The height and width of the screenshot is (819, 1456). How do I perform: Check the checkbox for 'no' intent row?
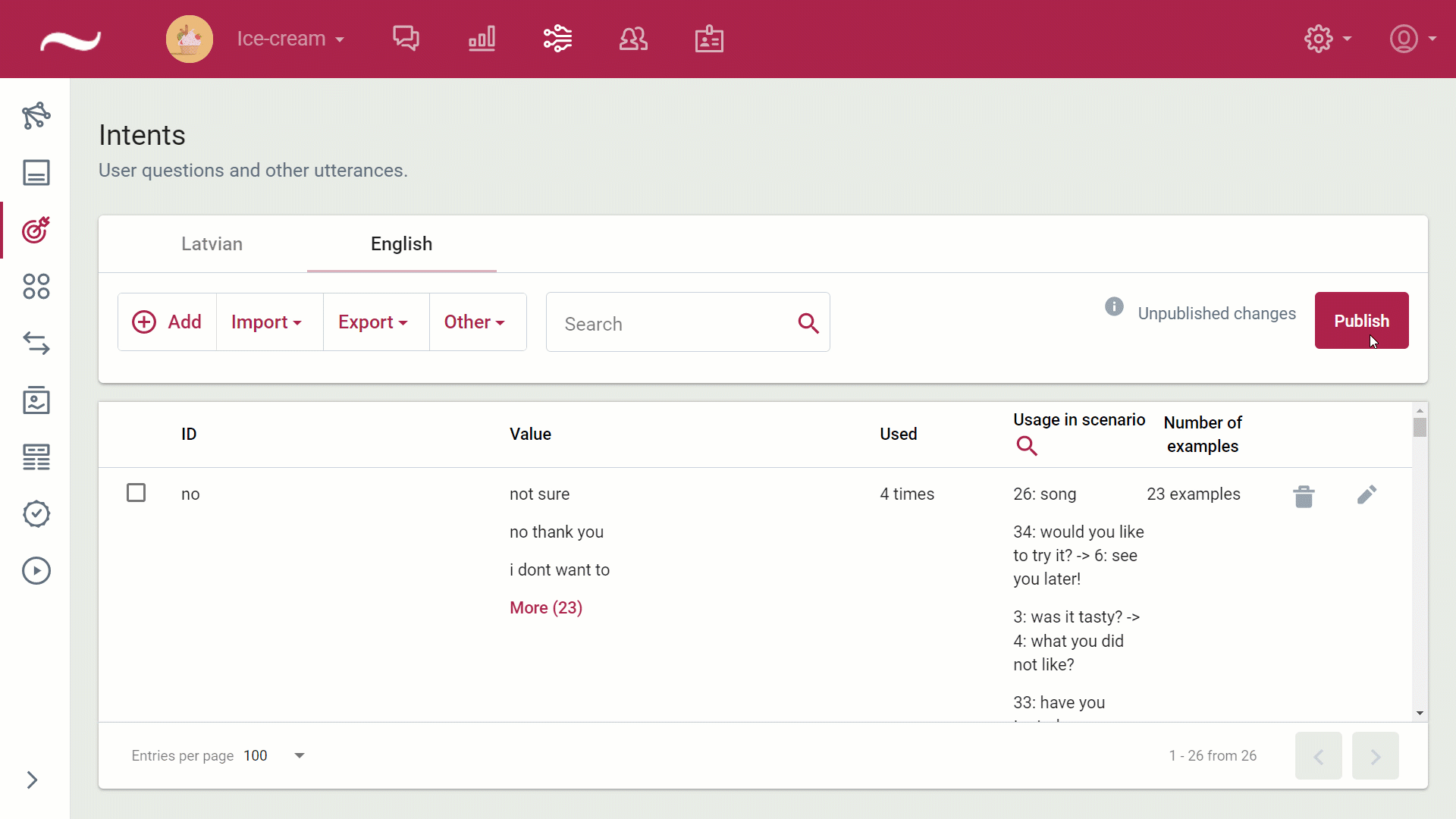pos(136,493)
